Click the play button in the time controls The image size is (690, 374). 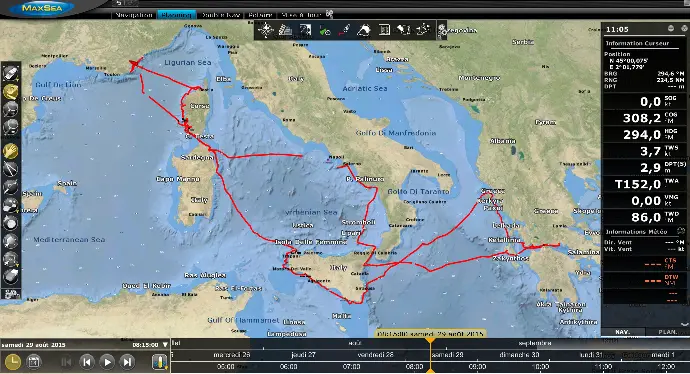point(107,362)
